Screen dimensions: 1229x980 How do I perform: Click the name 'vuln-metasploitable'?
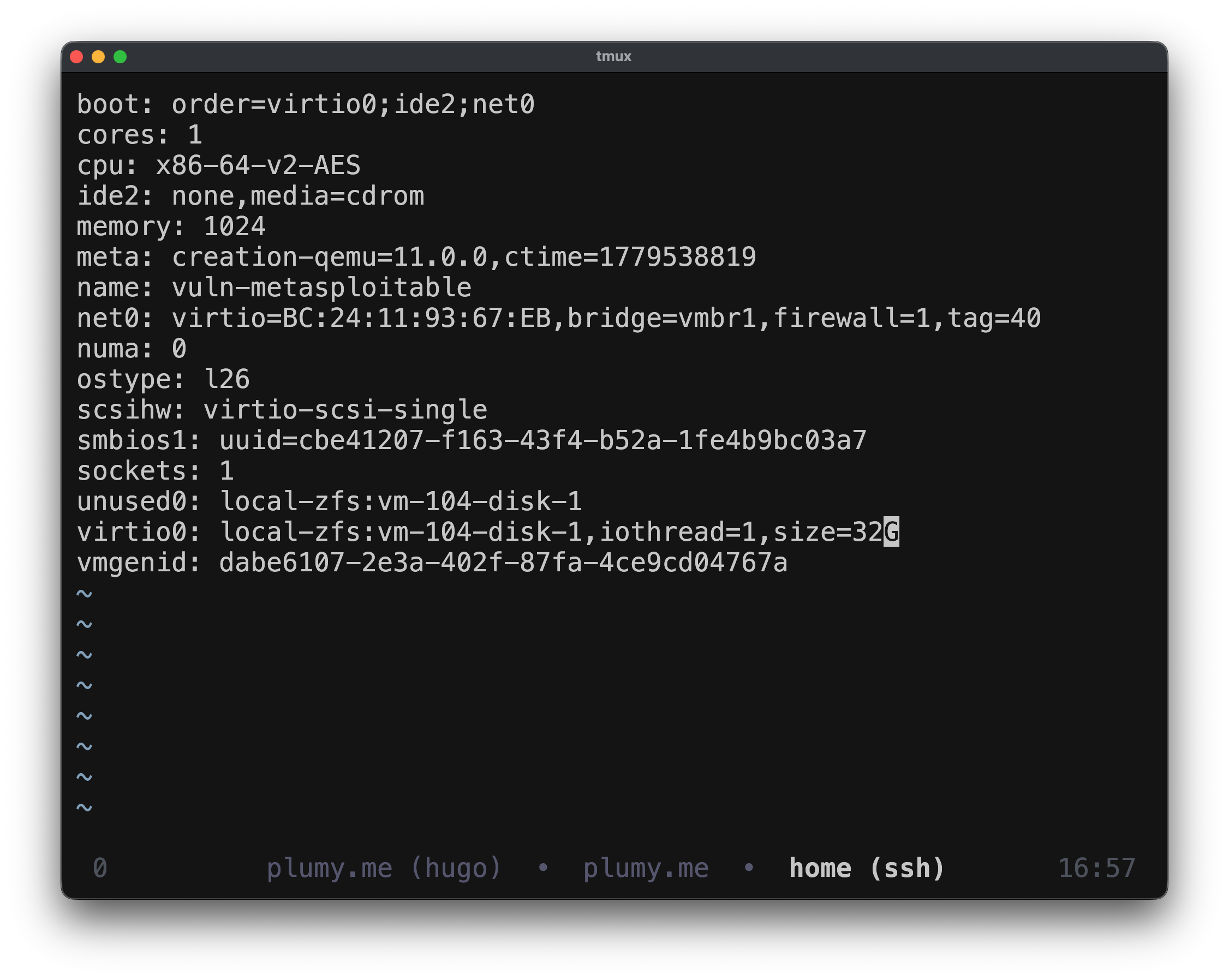click(x=321, y=288)
